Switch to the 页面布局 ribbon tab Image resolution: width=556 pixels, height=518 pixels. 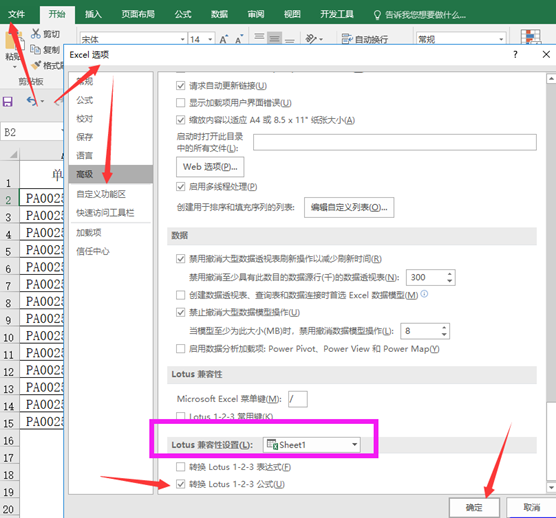(138, 14)
